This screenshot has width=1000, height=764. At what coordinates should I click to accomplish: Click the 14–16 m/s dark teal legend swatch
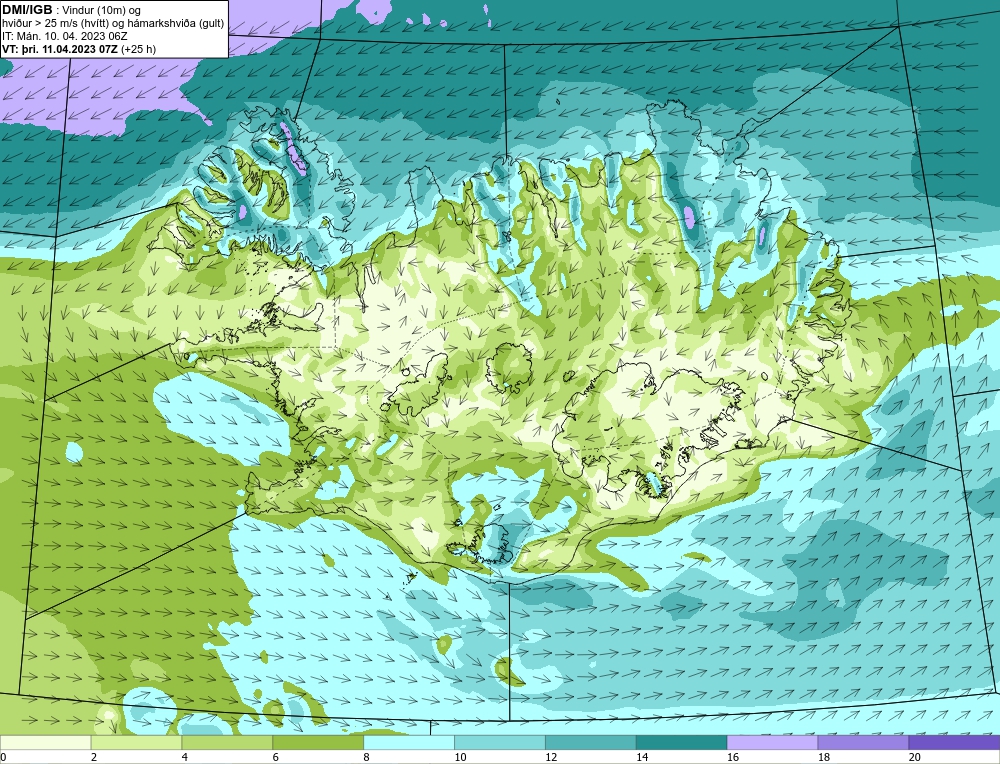(x=682, y=742)
